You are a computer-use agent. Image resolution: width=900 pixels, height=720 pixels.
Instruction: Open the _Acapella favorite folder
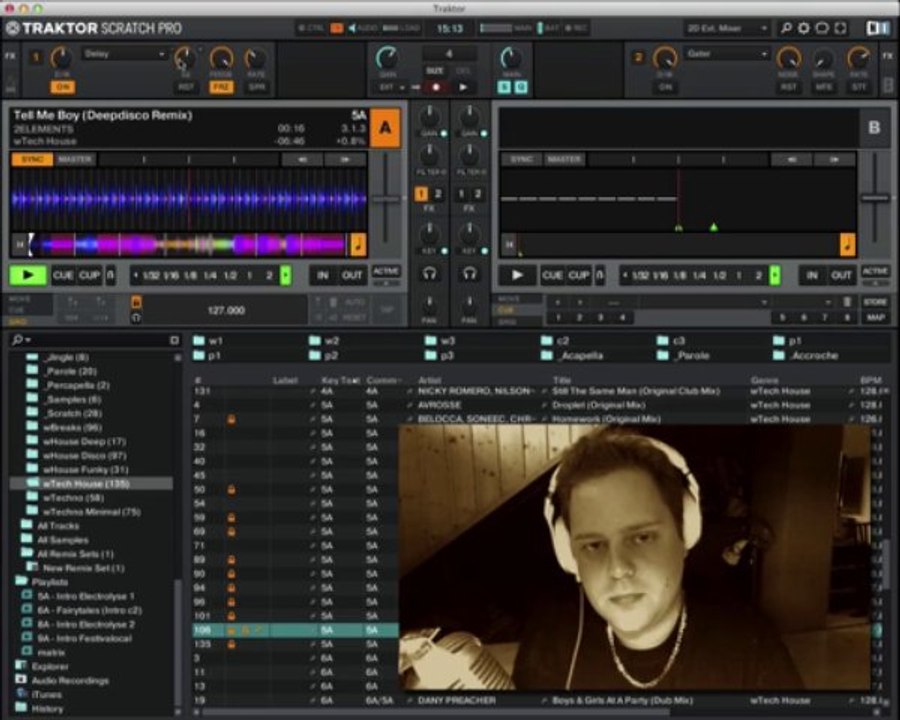click(x=572, y=355)
